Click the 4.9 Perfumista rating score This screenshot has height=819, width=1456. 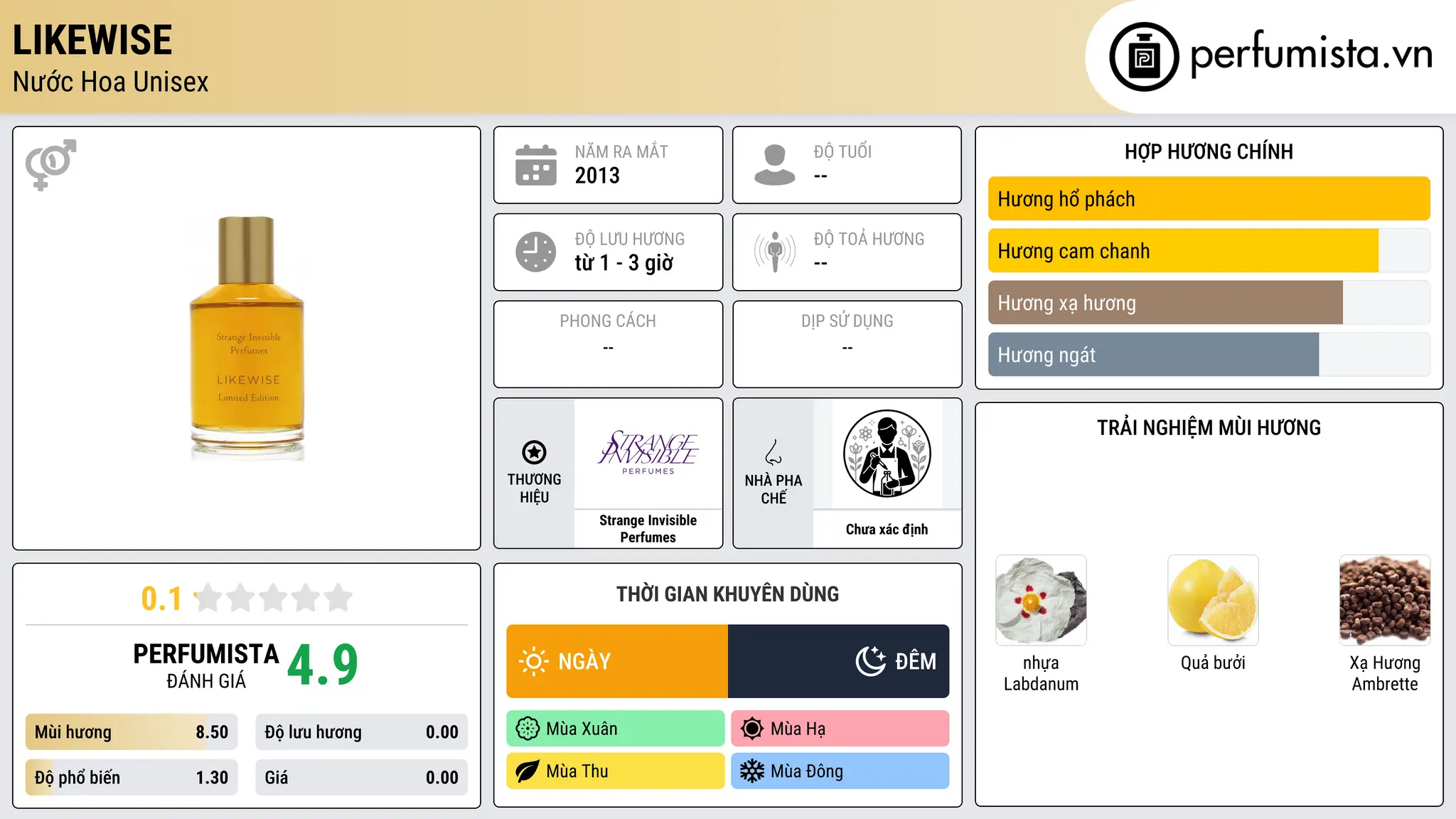pos(323,665)
